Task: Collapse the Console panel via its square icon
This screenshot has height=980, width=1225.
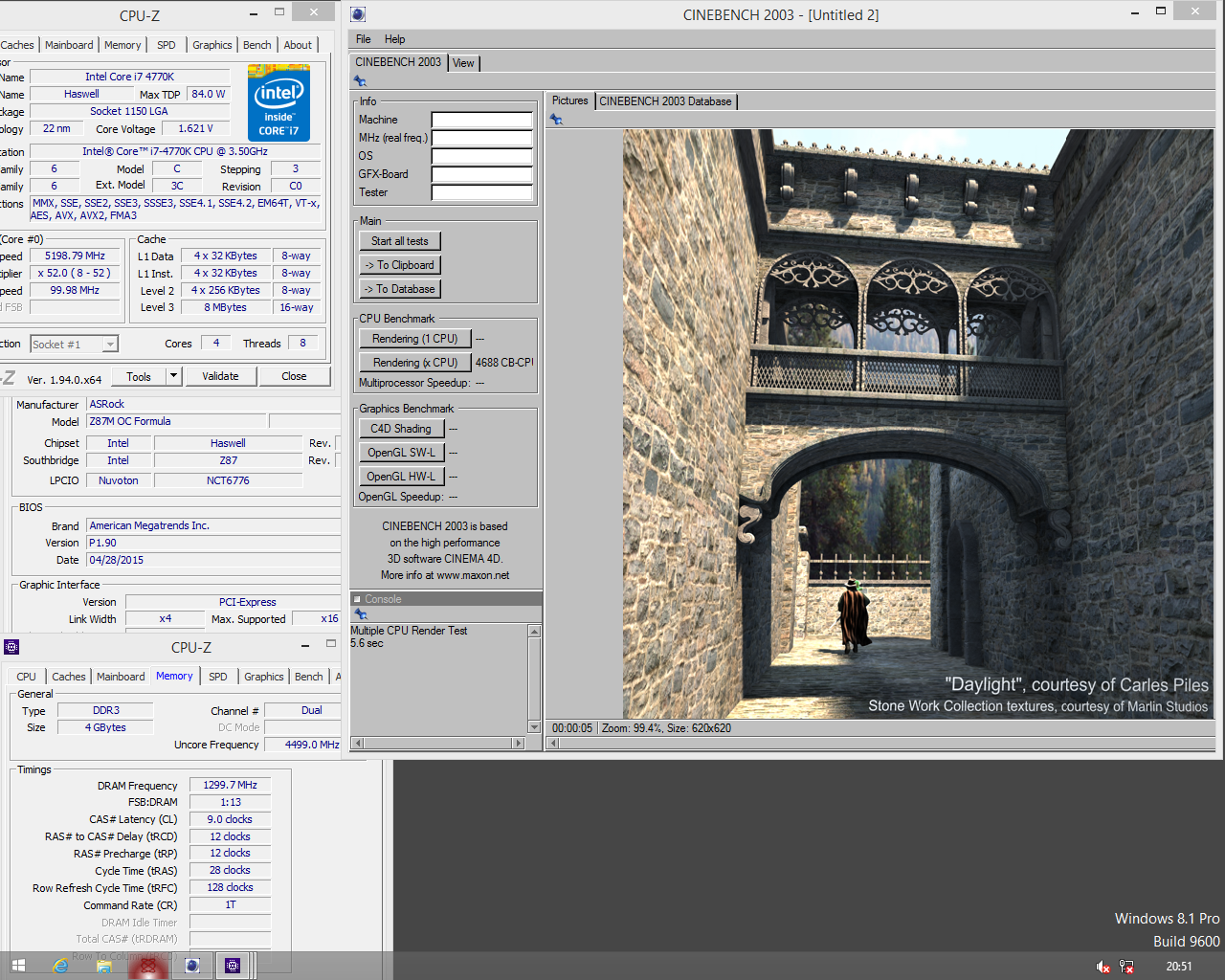Action: pos(357,599)
